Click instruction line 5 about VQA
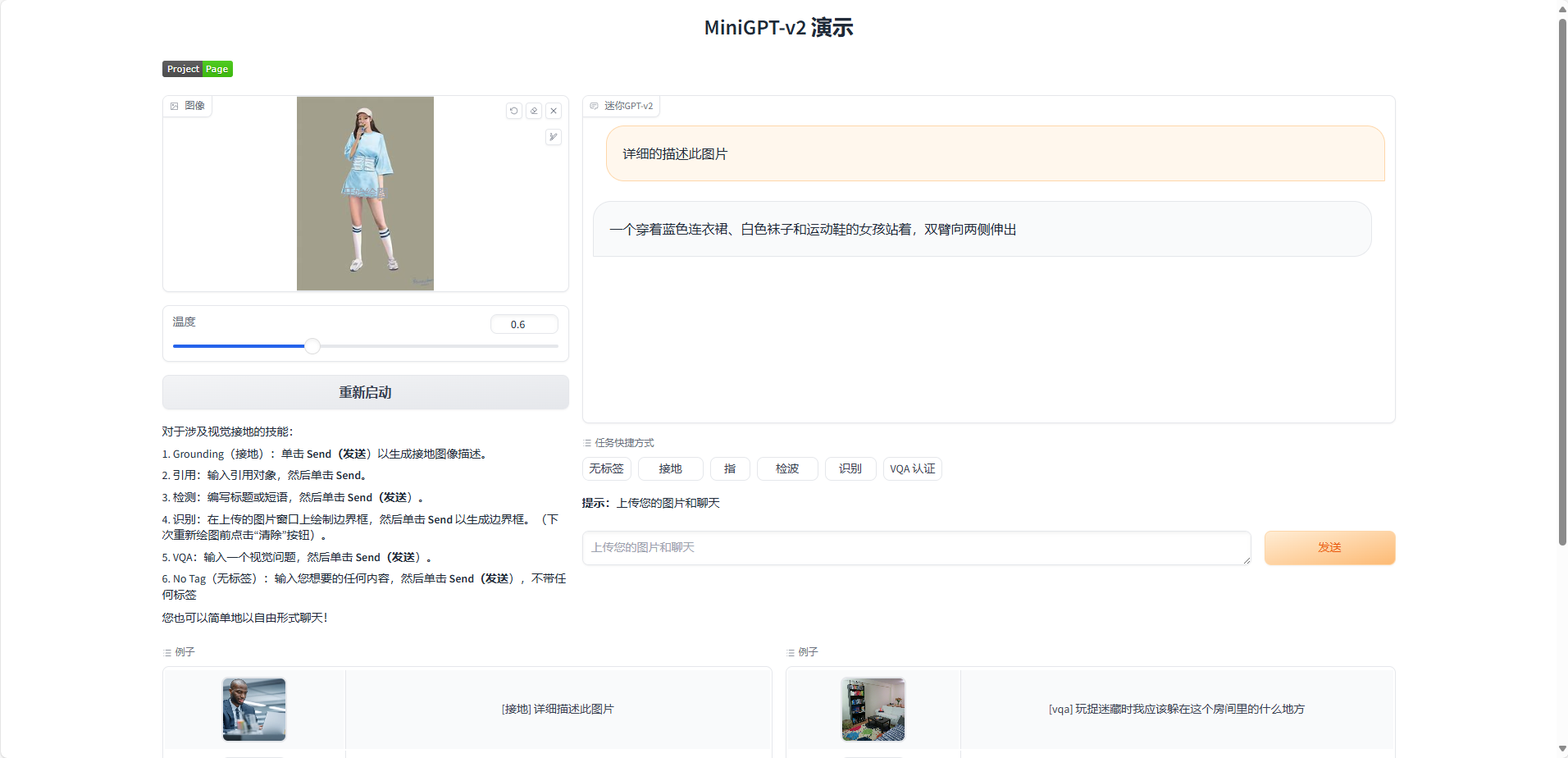Viewport: 1568px width, 758px height. pos(297,557)
